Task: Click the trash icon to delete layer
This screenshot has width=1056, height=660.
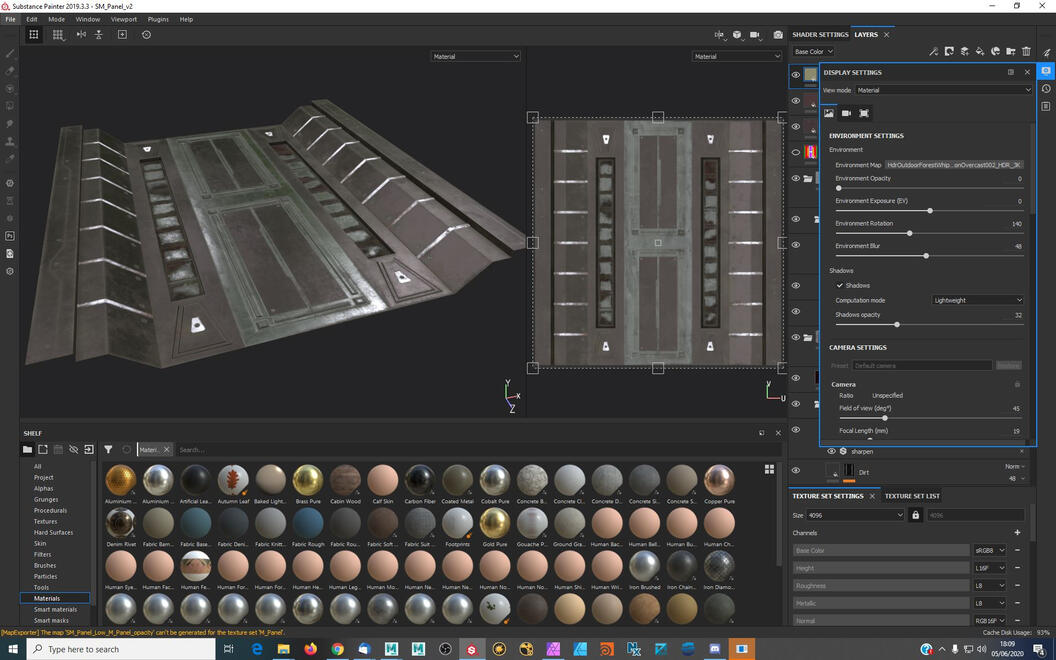Action: click(1026, 52)
